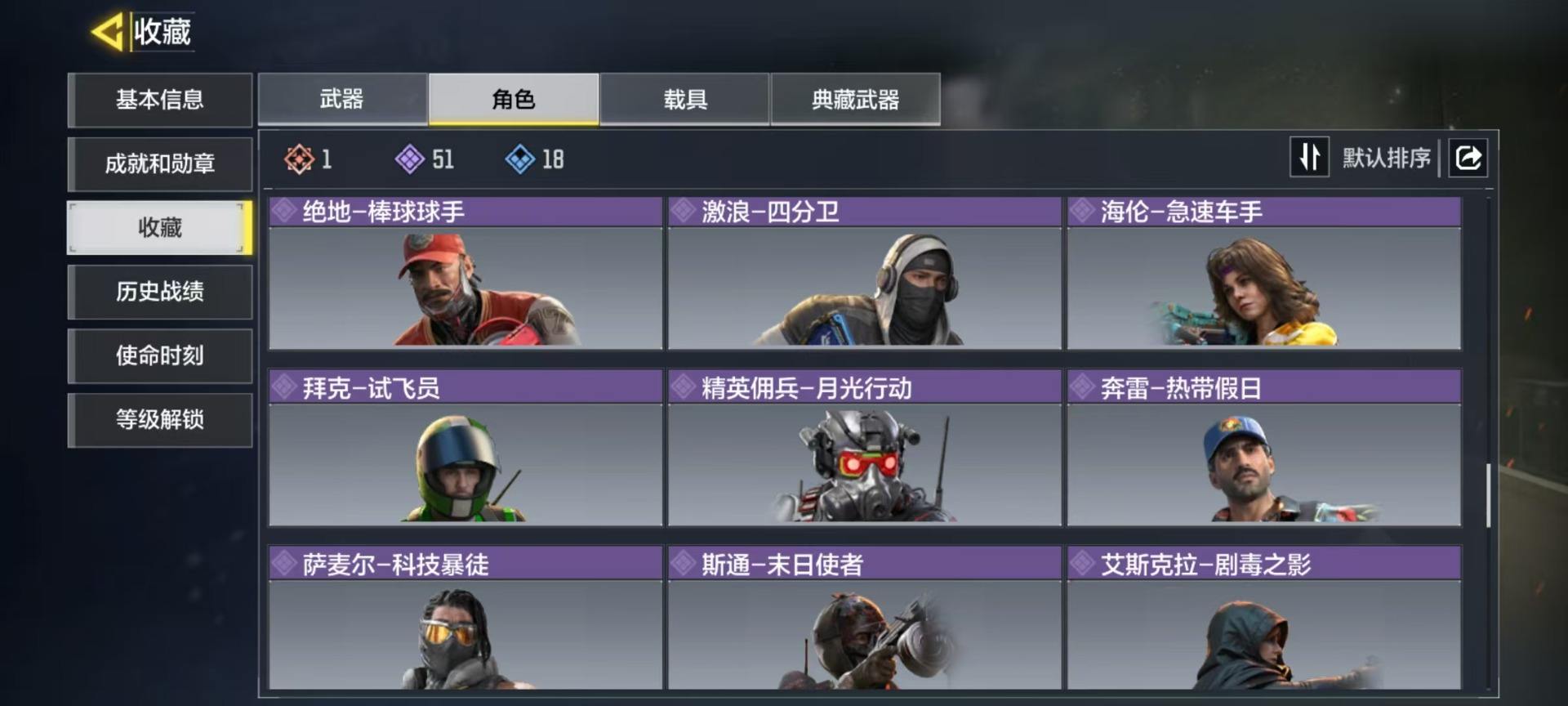The width and height of the screenshot is (1568, 706).
Task: Select the 精英佣兵-月光行动 character card
Action: tap(864, 448)
